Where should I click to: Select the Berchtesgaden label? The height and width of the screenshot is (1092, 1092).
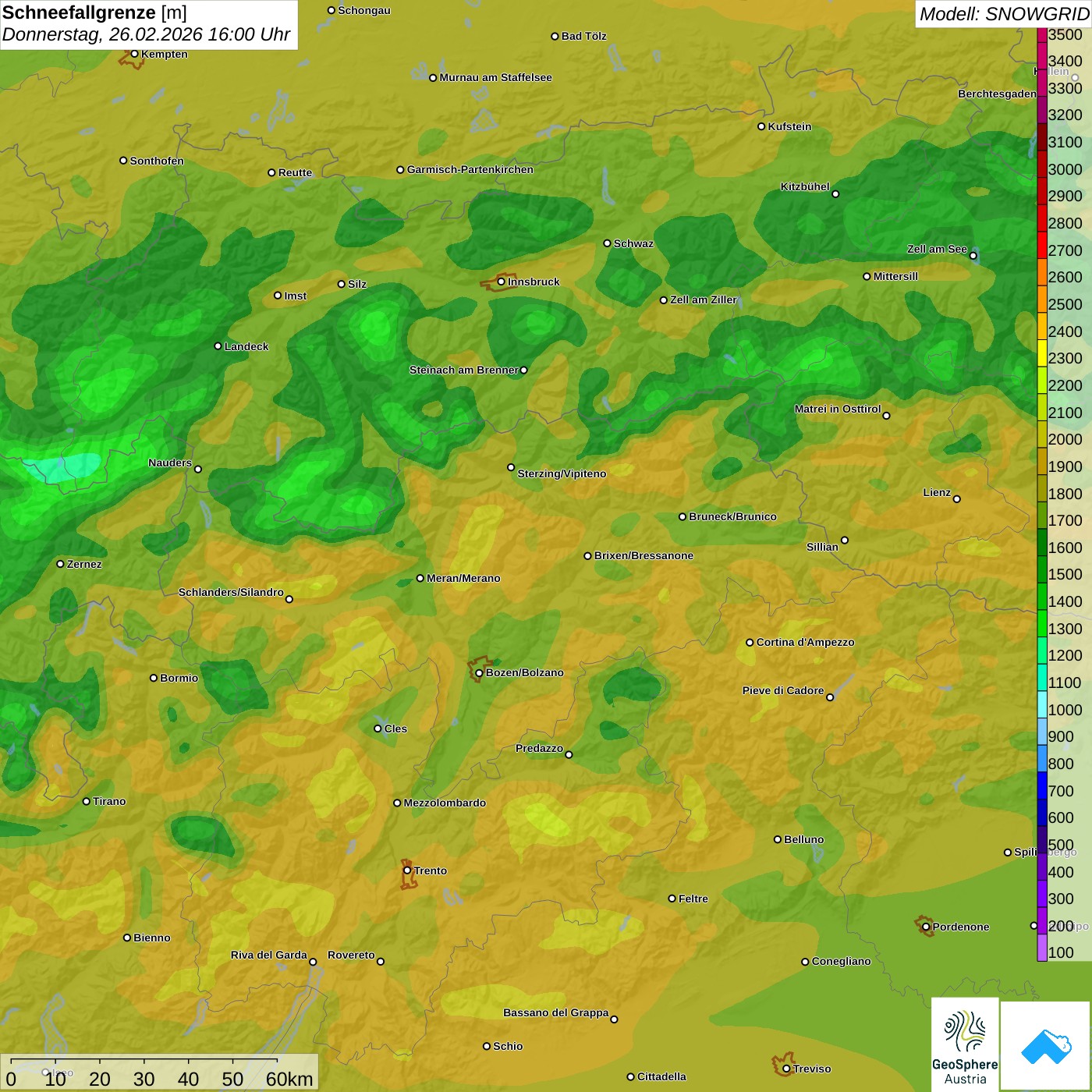click(997, 94)
